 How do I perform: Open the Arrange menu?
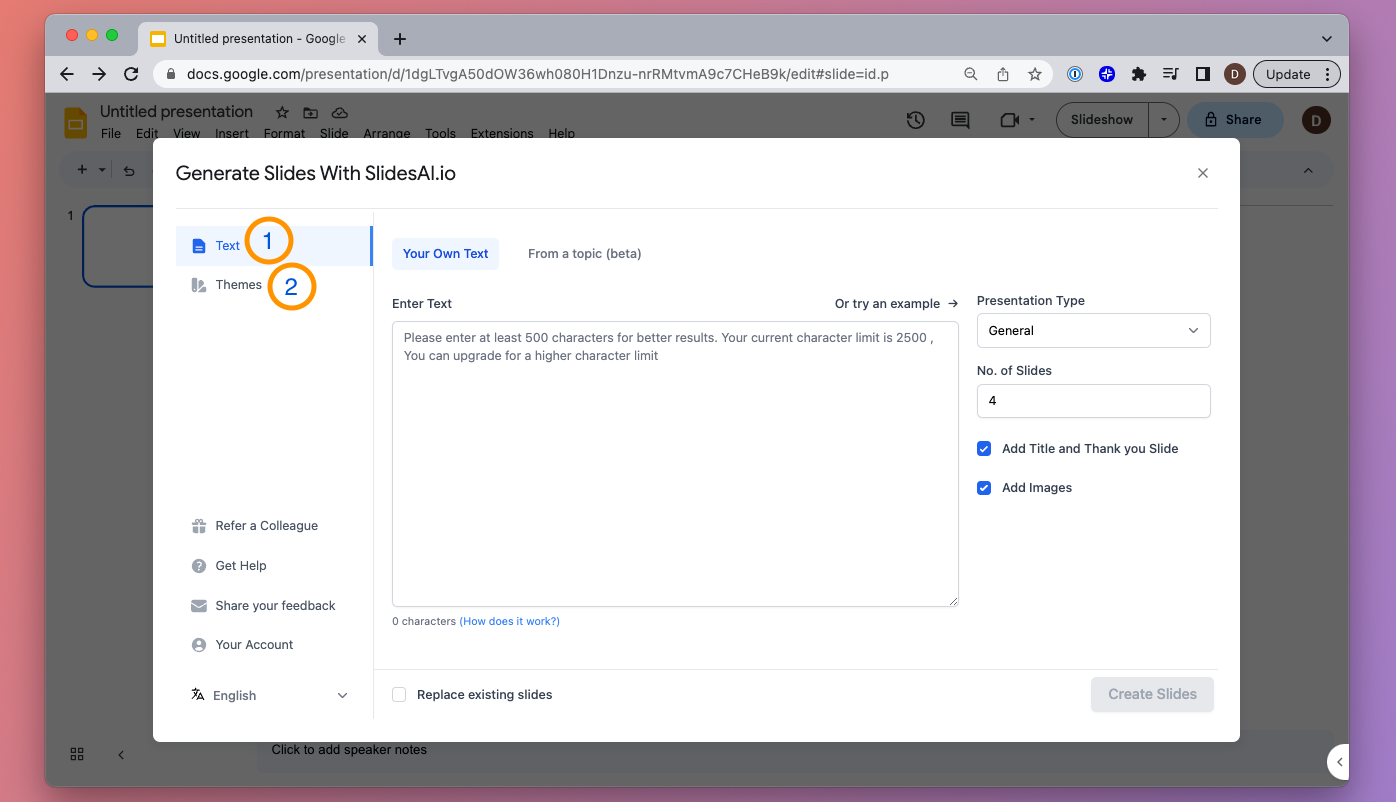pyautogui.click(x=387, y=133)
